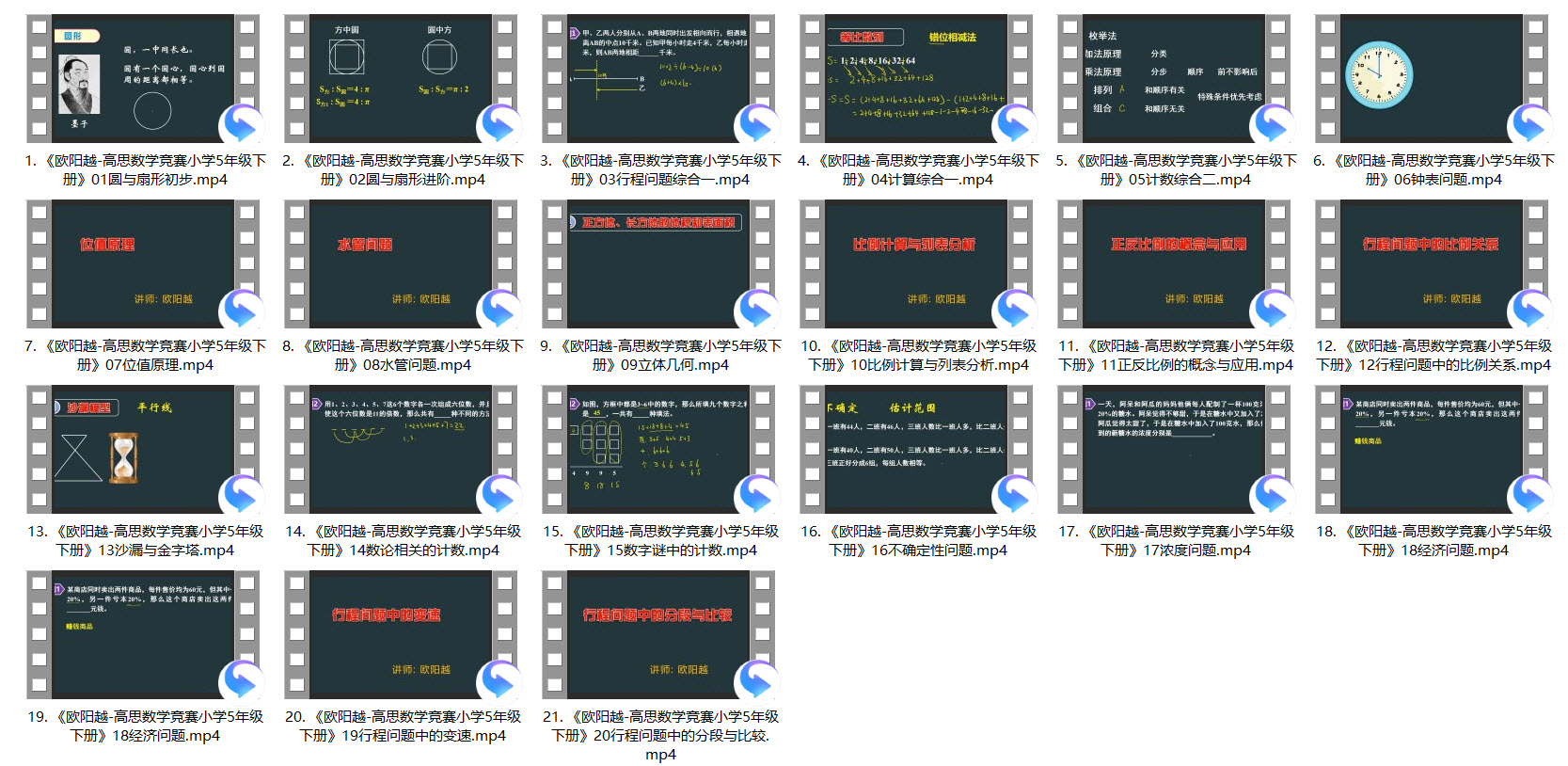1568x766 pixels.
Task: Open video thumbnail 17浓度问题.mp4
Action: [1174, 449]
